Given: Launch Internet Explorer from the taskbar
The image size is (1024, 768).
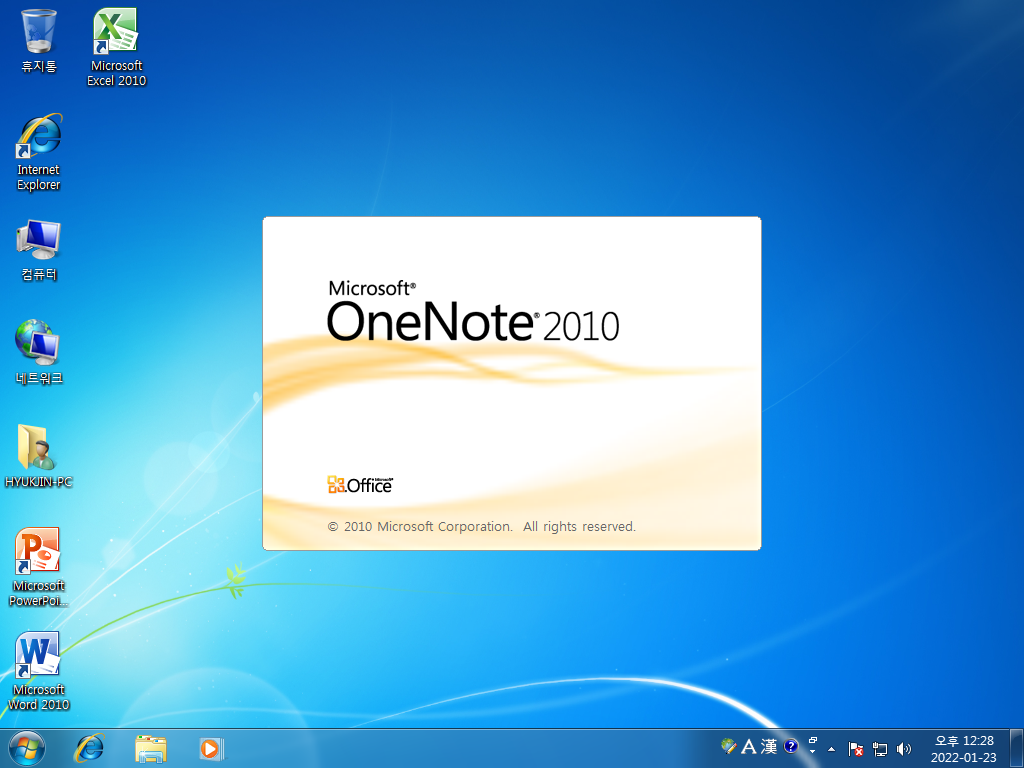Looking at the screenshot, I should pyautogui.click(x=89, y=748).
